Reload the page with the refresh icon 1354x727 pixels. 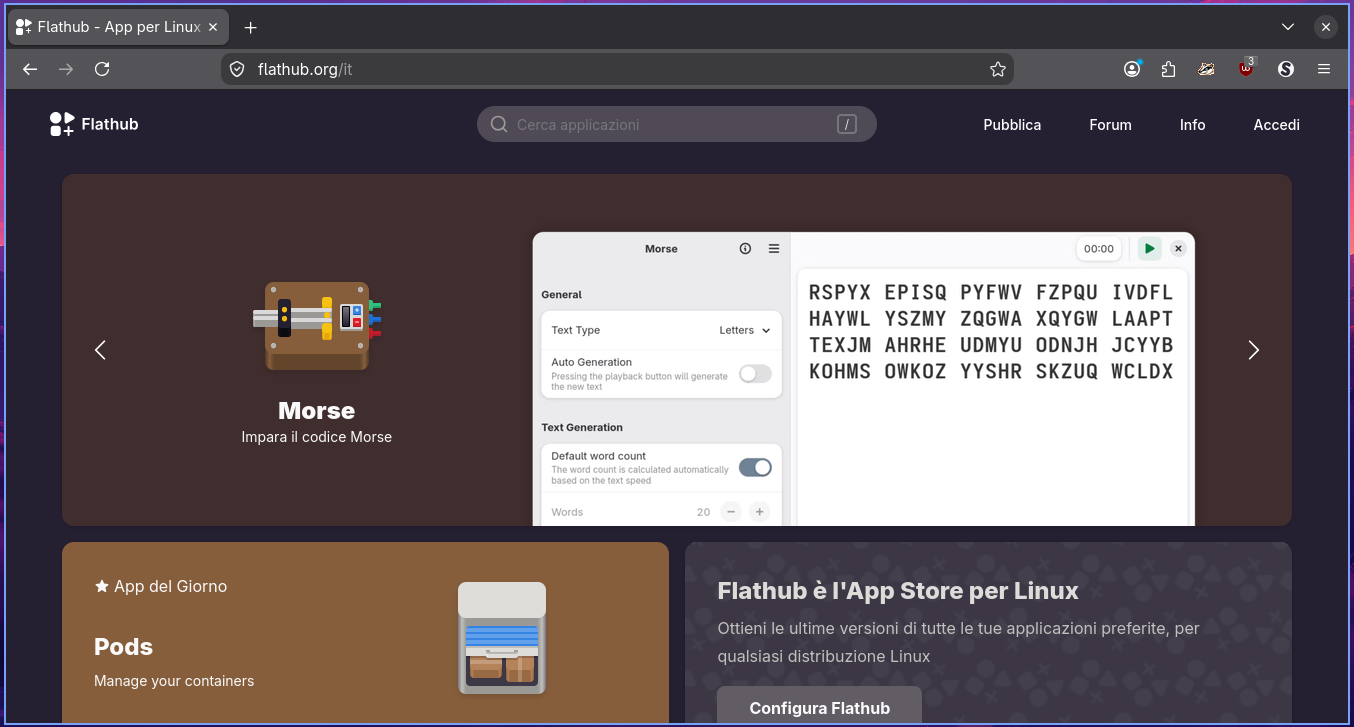pos(102,69)
